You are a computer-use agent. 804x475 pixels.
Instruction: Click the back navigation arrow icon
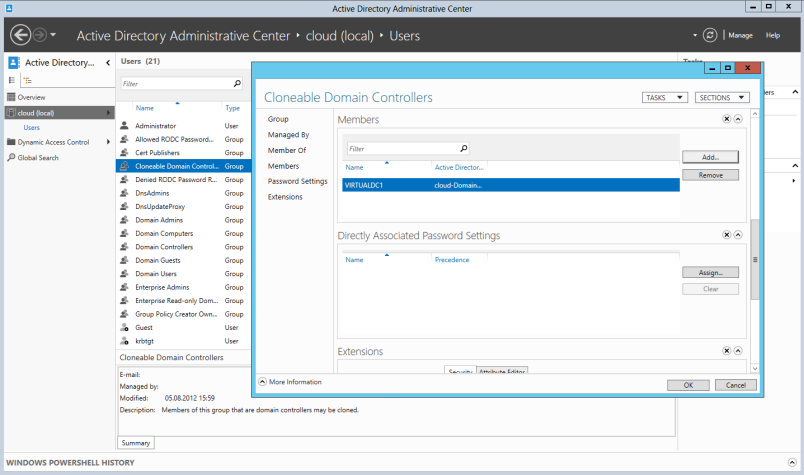(x=21, y=35)
